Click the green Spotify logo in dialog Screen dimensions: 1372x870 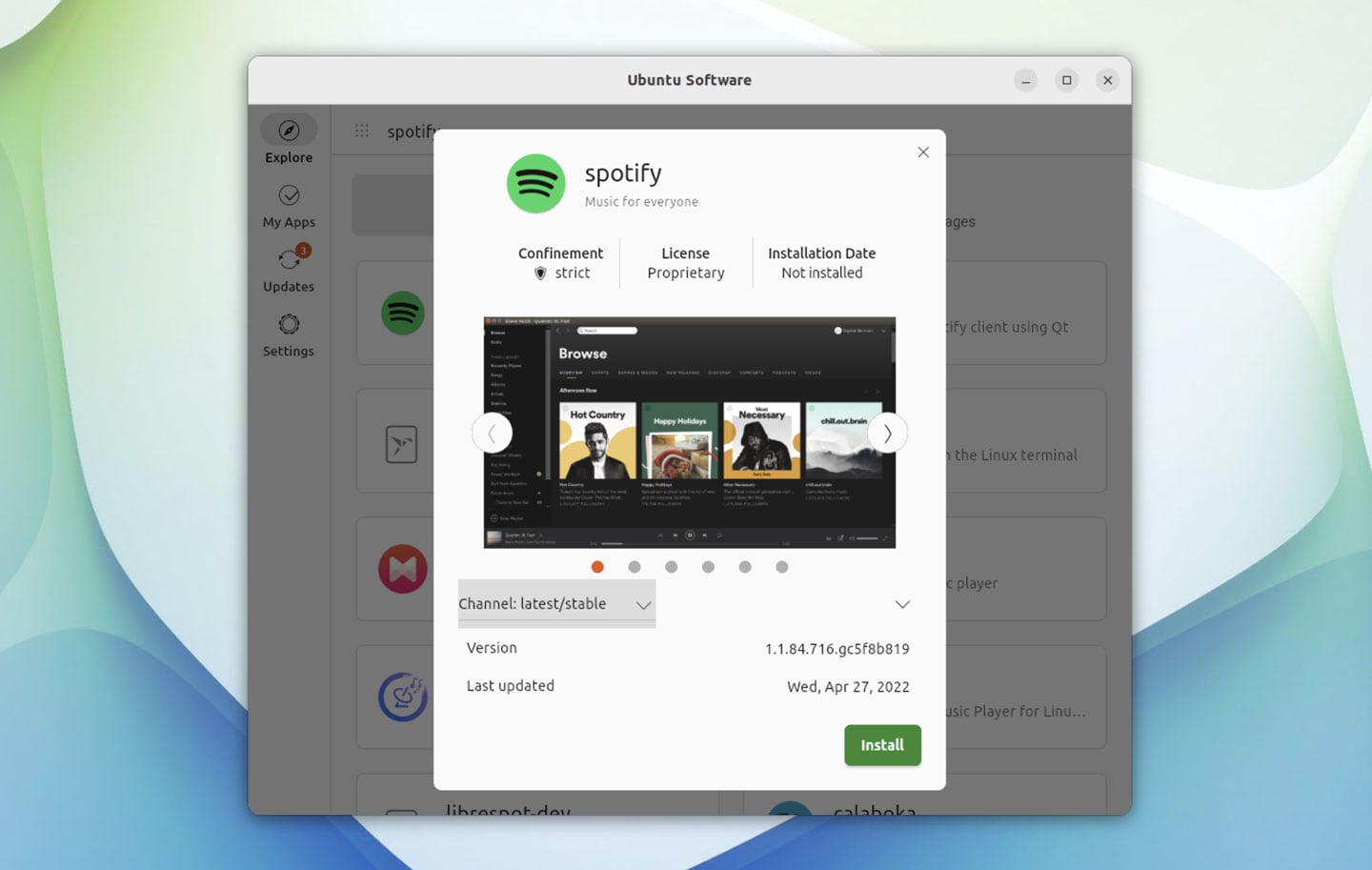[x=535, y=183]
